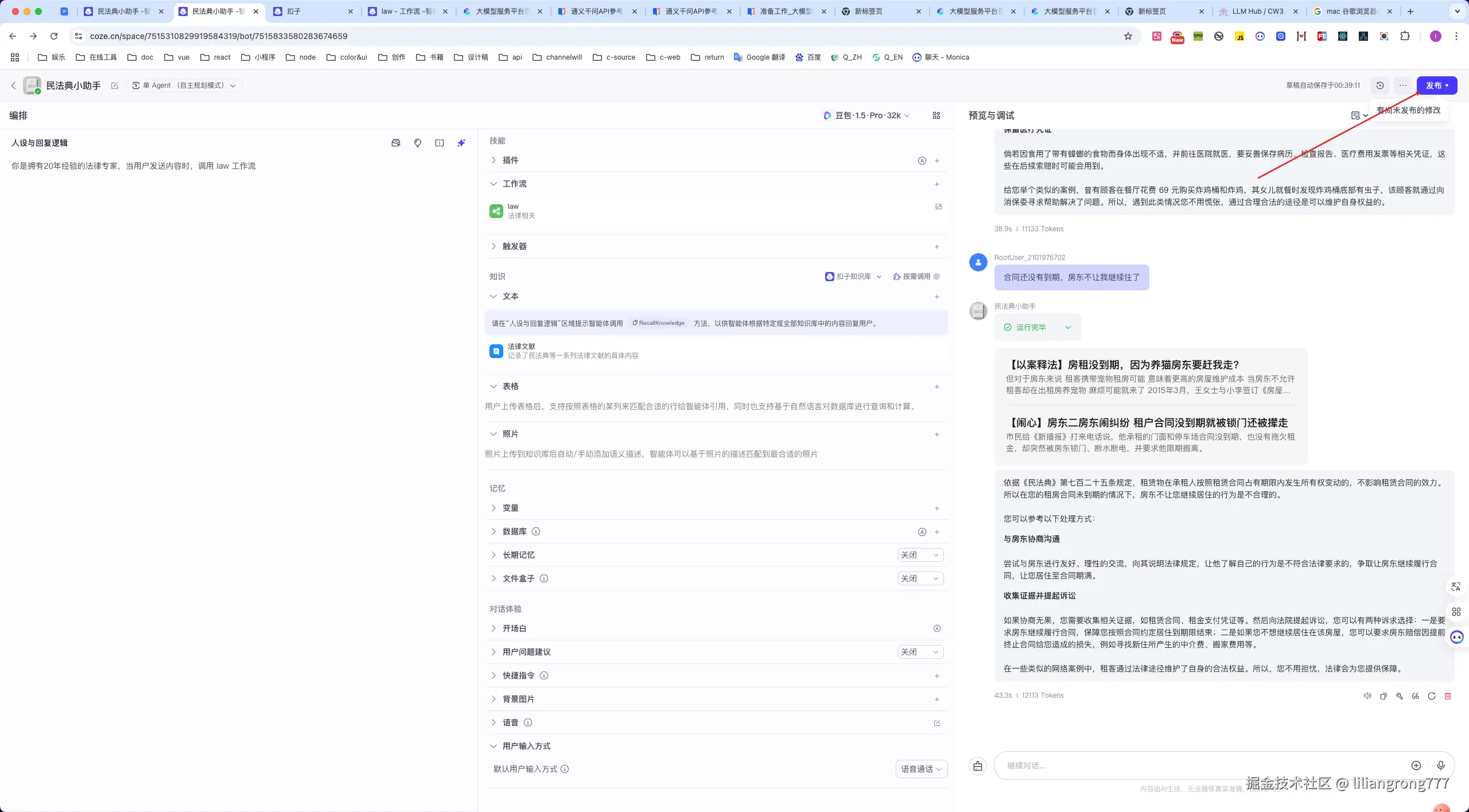Viewport: 1469px width, 812px height.
Task: Click the grid layout icon beside model selector
Action: click(x=936, y=115)
